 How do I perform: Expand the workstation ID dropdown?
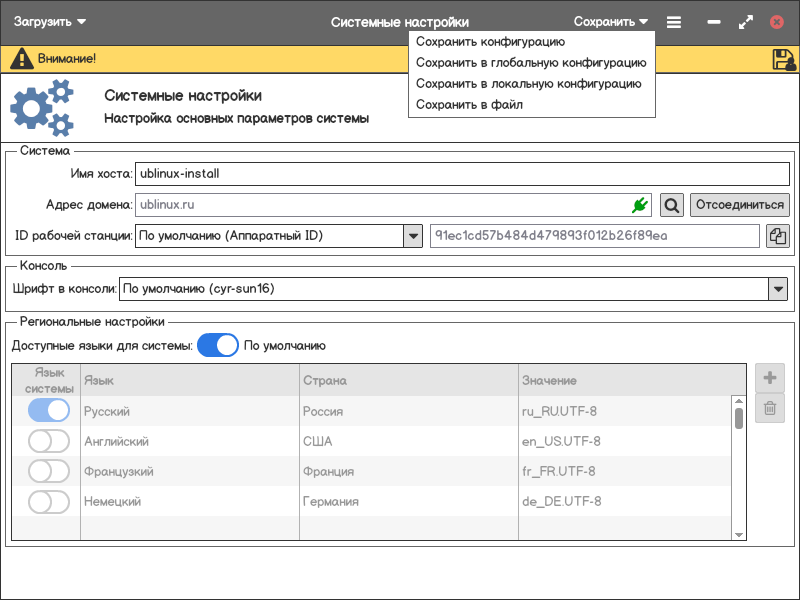(x=412, y=236)
